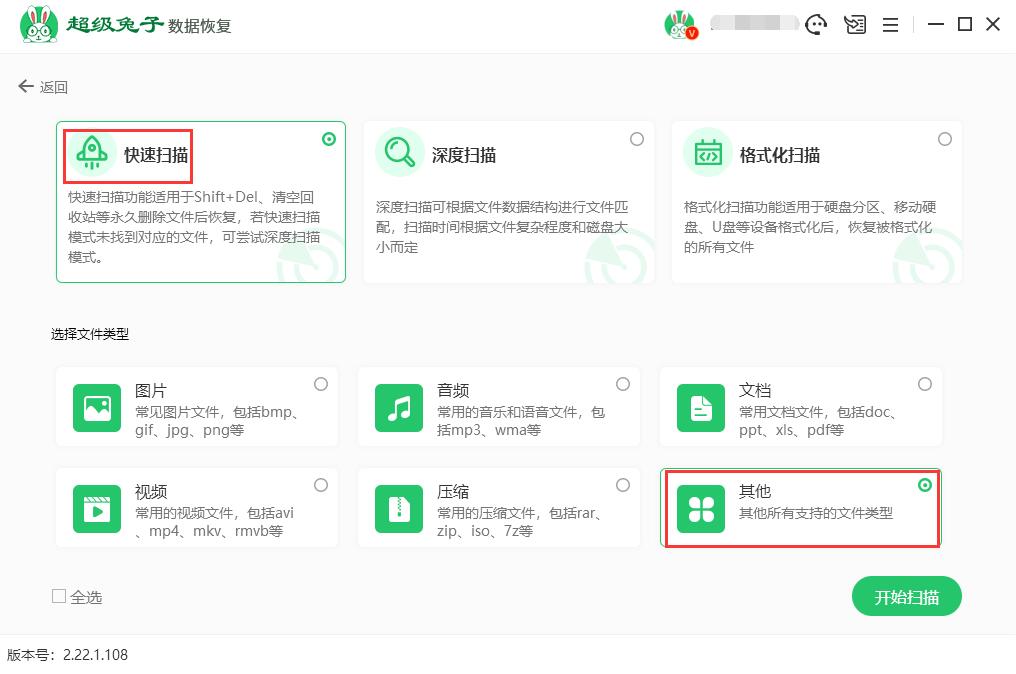The width and height of the screenshot is (1016, 674).
Task: Select the 压缩 file type radio
Action: 623,485
